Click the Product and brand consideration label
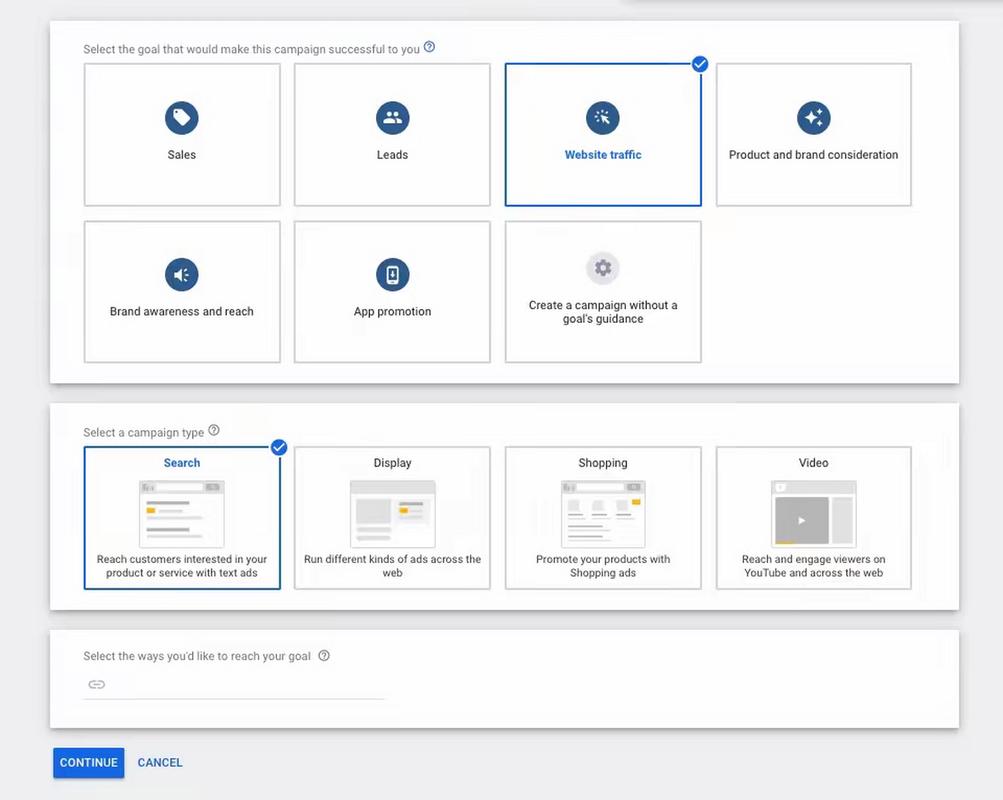 pos(813,155)
